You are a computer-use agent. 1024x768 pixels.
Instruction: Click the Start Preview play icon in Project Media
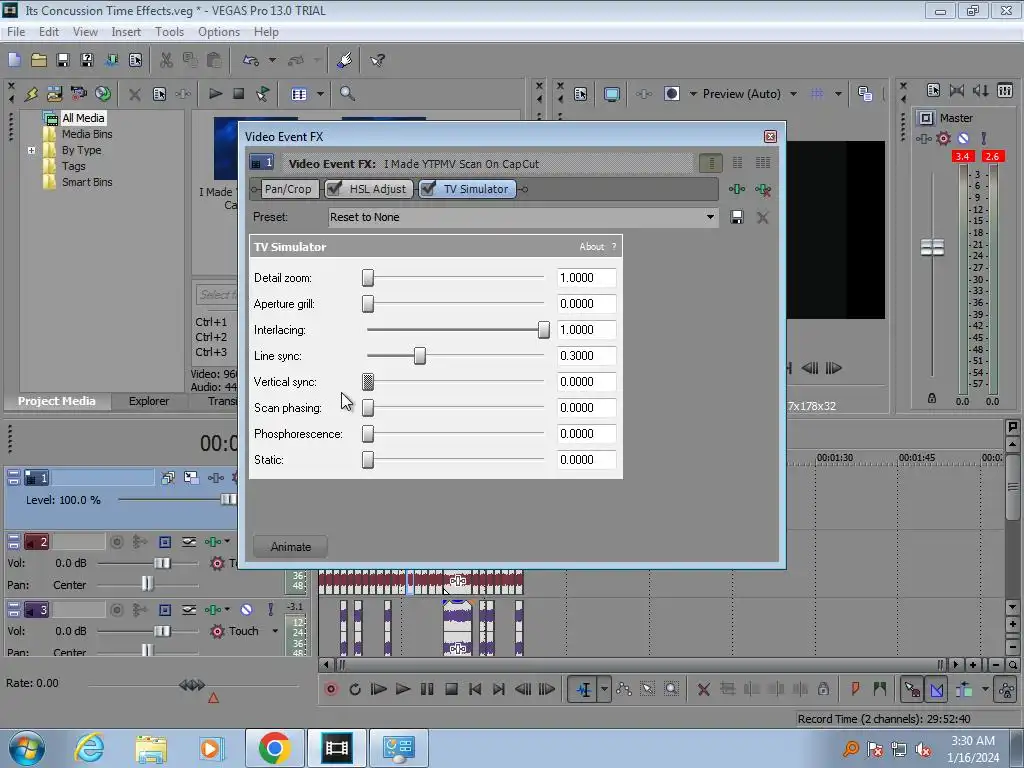pos(216,94)
